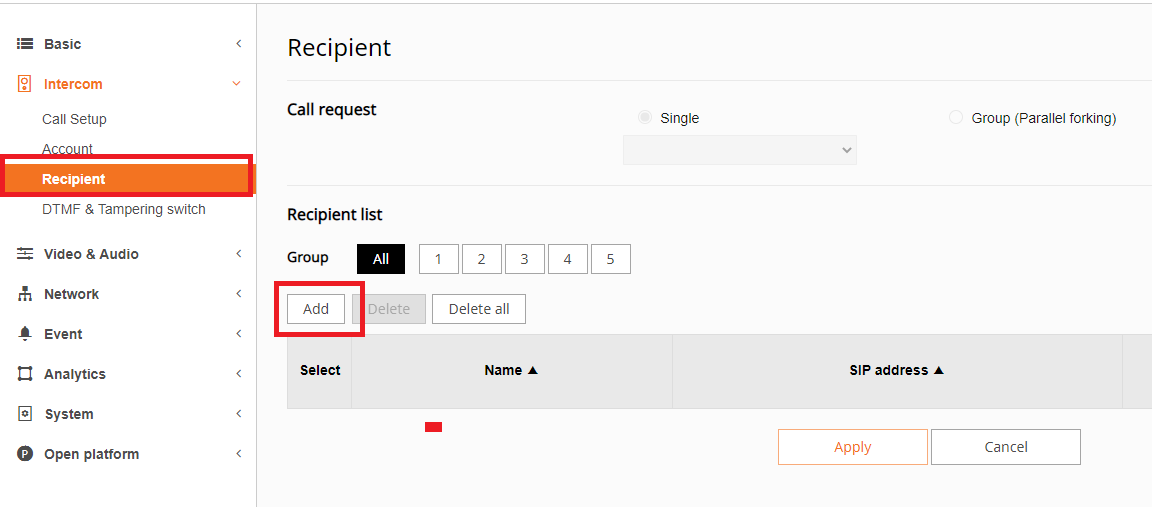This screenshot has height=507, width=1152.
Task: Open DTMF & Tampering switch page
Action: tap(123, 209)
